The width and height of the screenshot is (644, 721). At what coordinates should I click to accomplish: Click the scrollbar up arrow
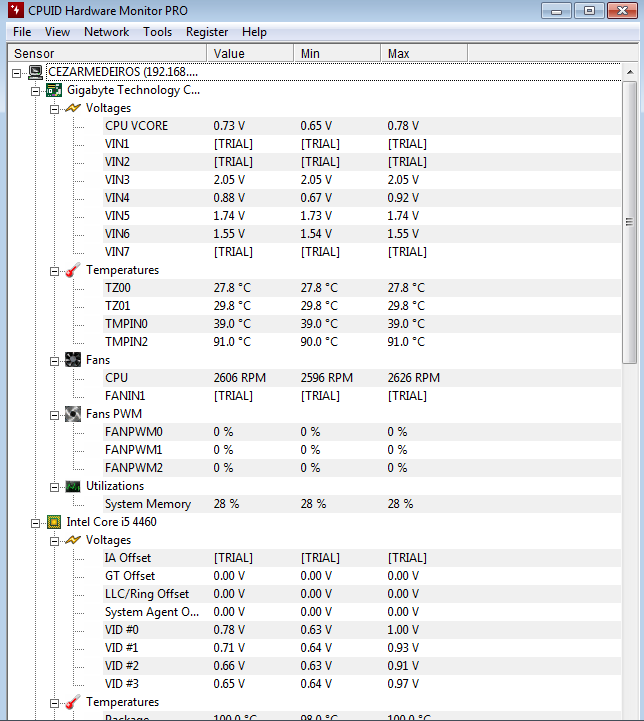[630, 72]
